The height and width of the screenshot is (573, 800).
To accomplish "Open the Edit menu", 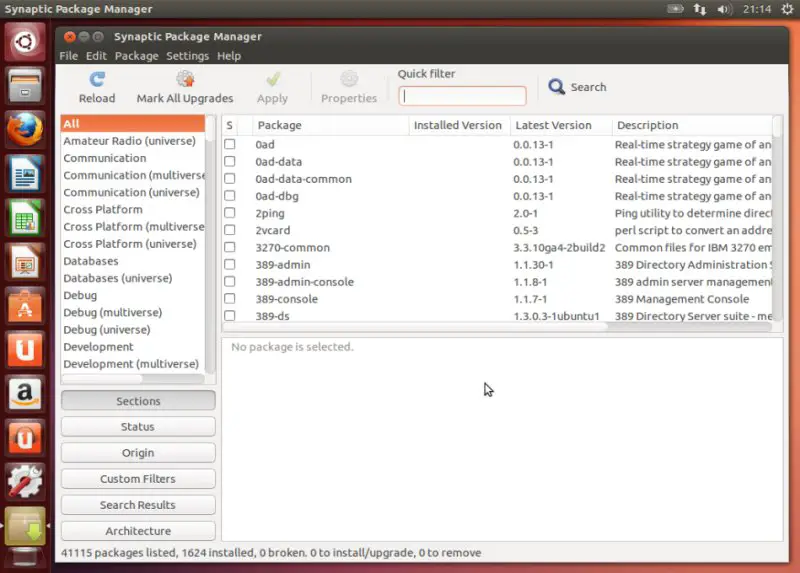I will (96, 56).
